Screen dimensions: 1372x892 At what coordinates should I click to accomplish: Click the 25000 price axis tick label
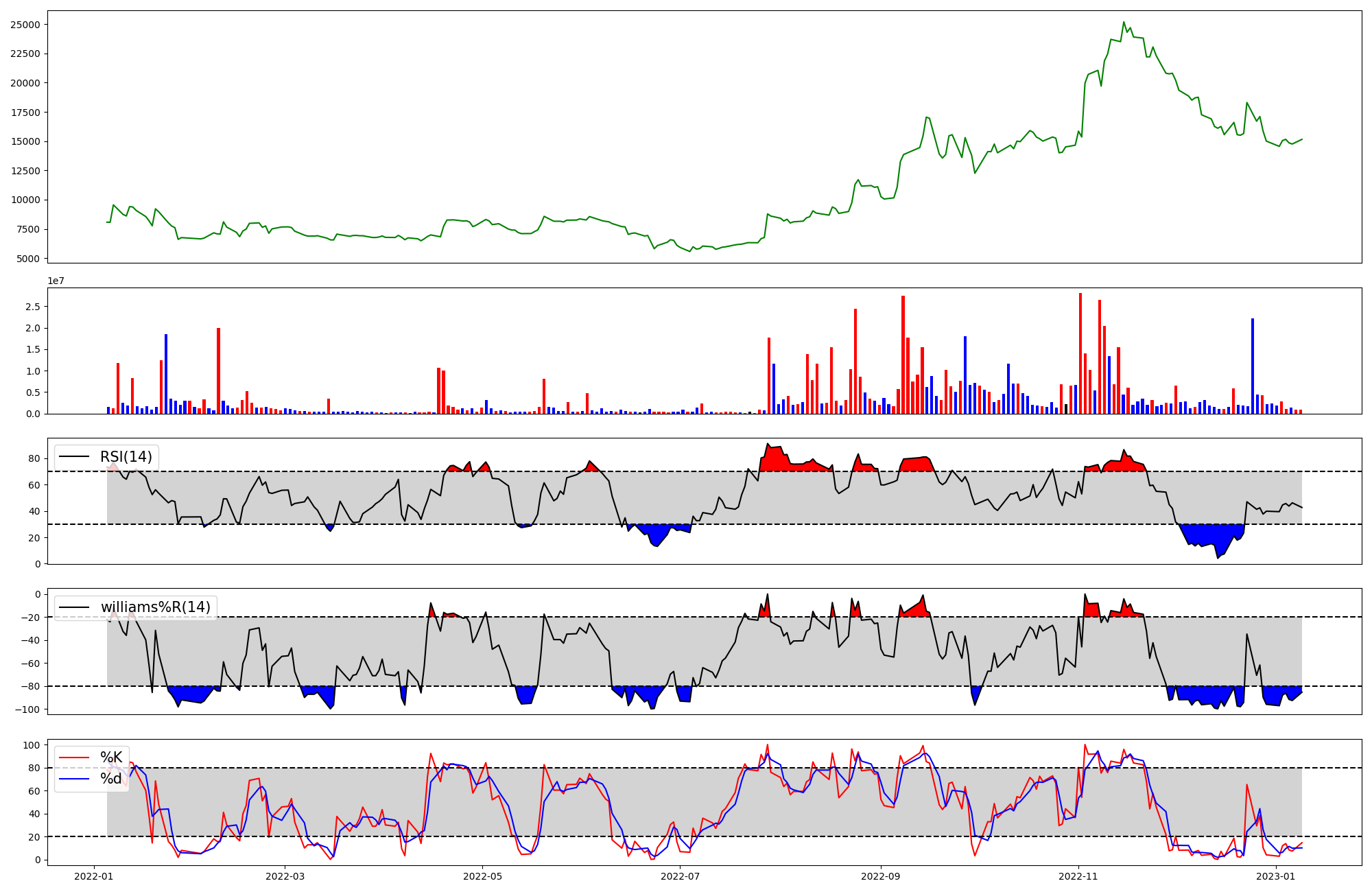pos(25,25)
